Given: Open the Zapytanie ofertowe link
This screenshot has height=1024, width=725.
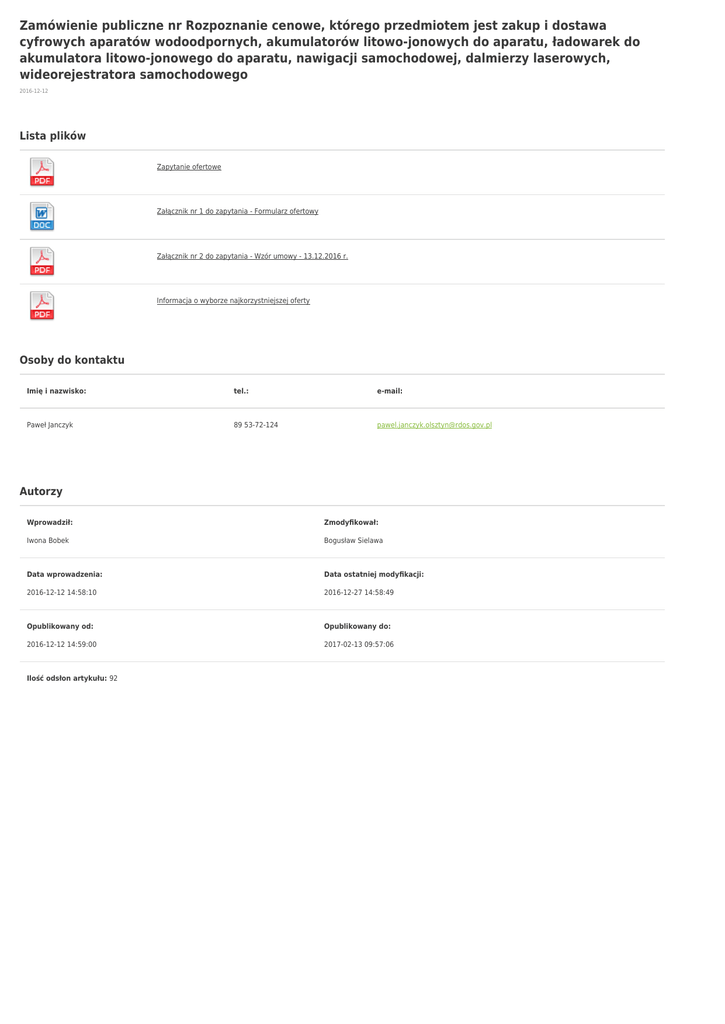Looking at the screenshot, I should 189,167.
